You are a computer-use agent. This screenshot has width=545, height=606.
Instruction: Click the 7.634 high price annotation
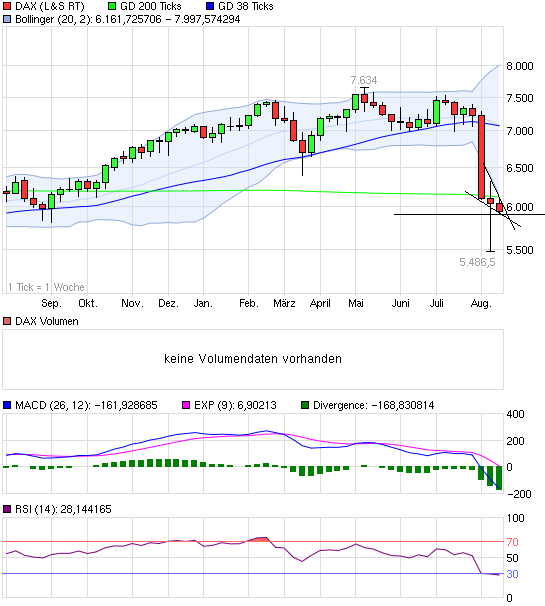pyautogui.click(x=364, y=80)
